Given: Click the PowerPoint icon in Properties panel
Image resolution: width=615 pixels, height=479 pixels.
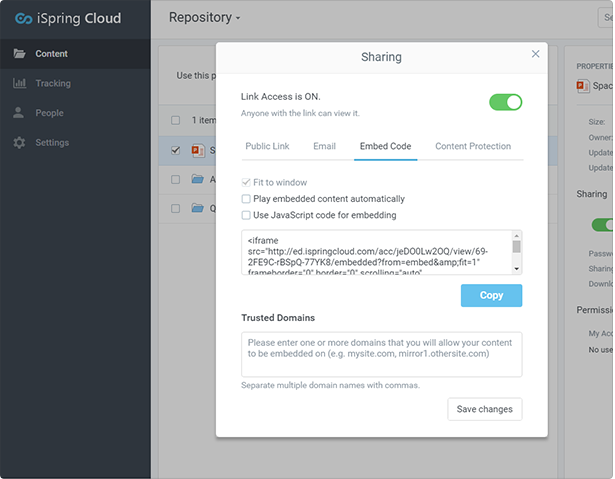Looking at the screenshot, I should point(582,86).
